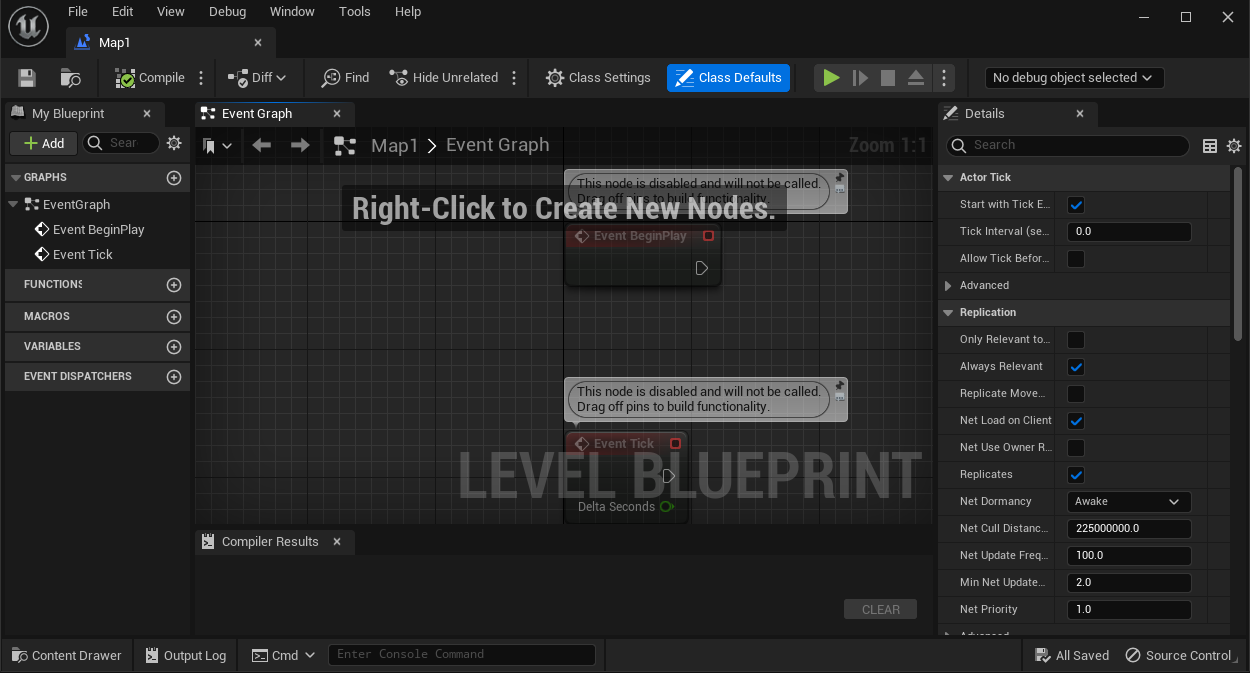Viewport: 1250px width, 673px height.
Task: Open the Window menu
Action: pyautogui.click(x=292, y=12)
